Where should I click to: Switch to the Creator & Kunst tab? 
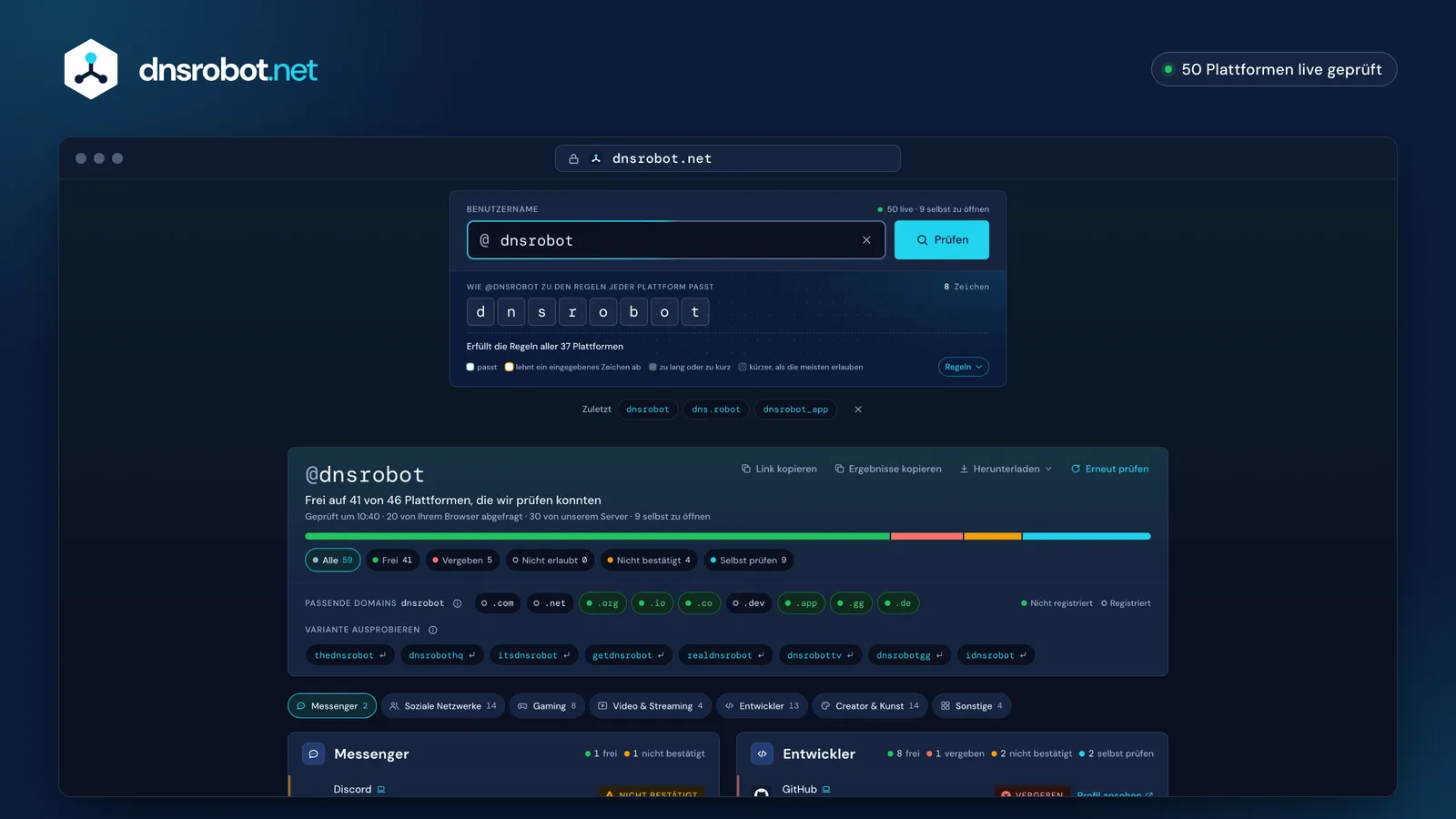(870, 706)
